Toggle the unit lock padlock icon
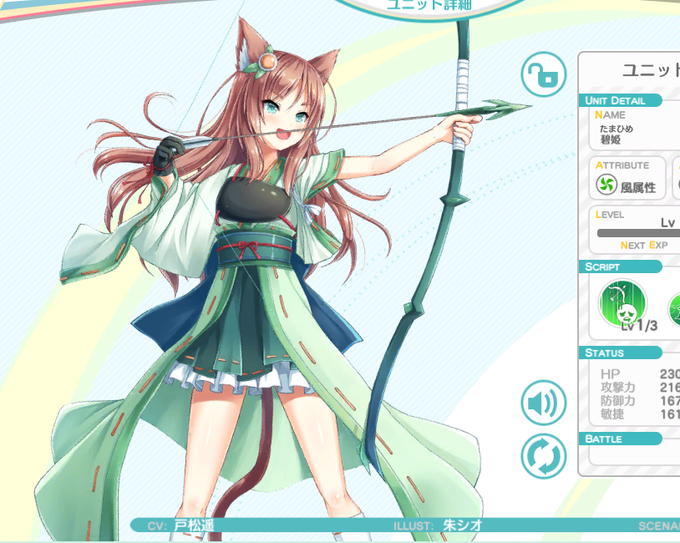This screenshot has height=543, width=680. 543,74
